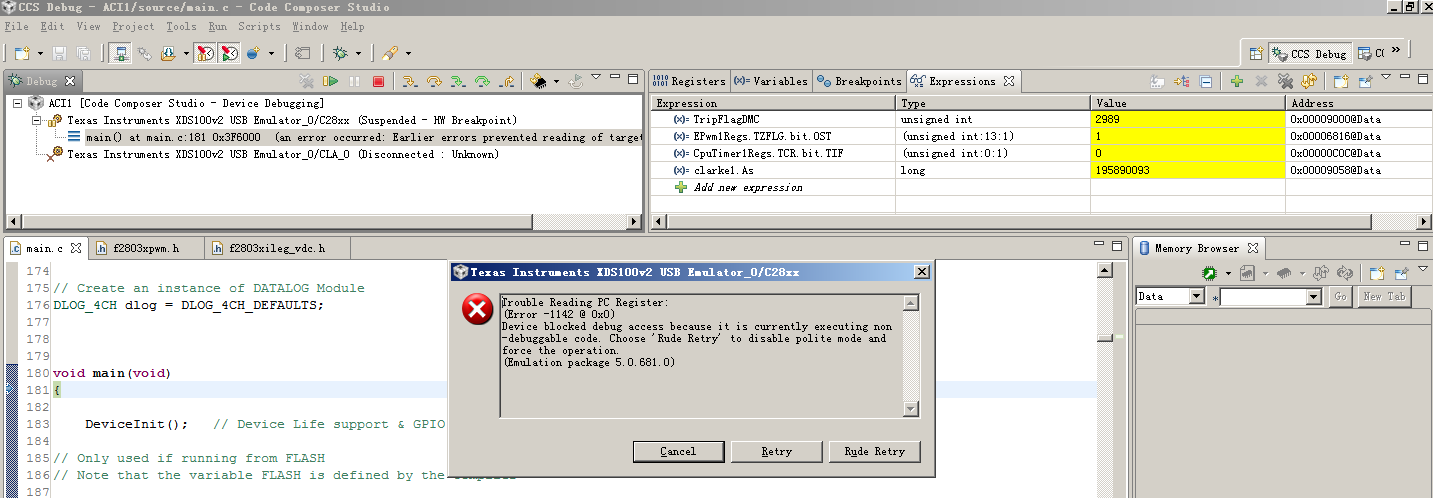
Task: Click the memory address input field
Action: click(x=1263, y=297)
